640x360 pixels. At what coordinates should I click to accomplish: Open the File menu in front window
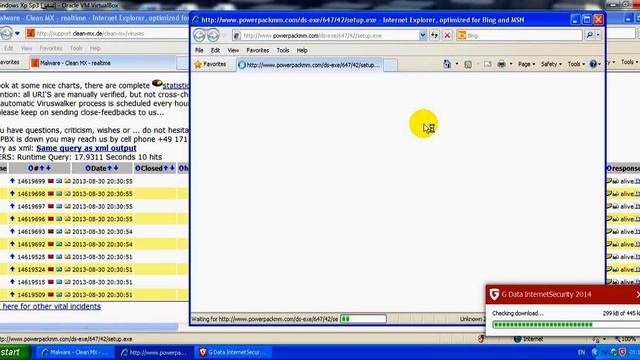pos(199,50)
